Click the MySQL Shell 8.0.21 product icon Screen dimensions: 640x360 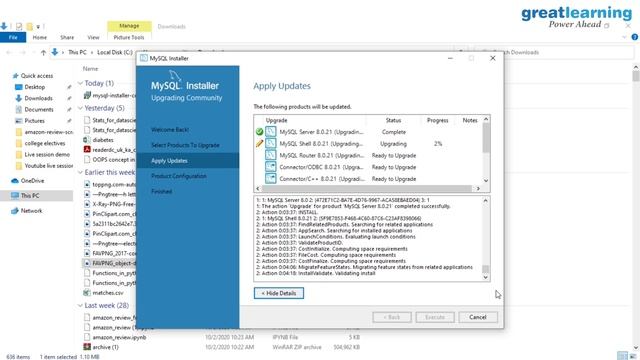coord(271,143)
